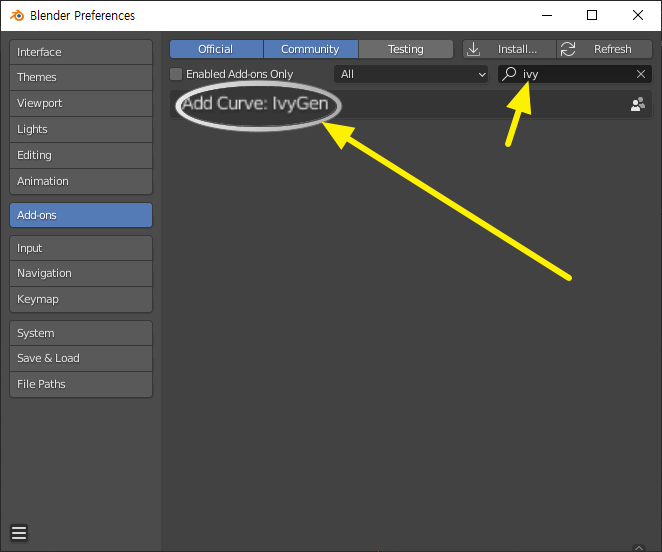This screenshot has width=662, height=552.
Task: Click the add-on search field
Action: tap(575, 74)
